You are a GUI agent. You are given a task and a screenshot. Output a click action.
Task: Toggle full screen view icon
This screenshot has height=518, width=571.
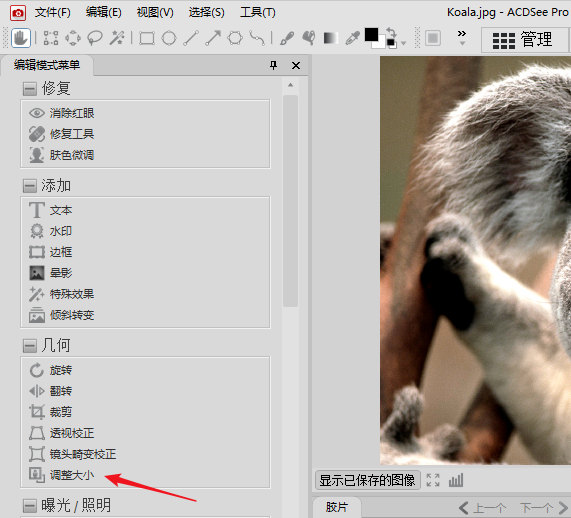[x=433, y=480]
